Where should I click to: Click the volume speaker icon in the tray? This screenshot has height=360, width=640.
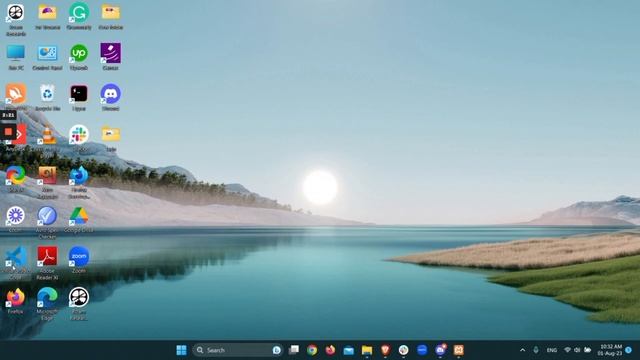pos(577,350)
